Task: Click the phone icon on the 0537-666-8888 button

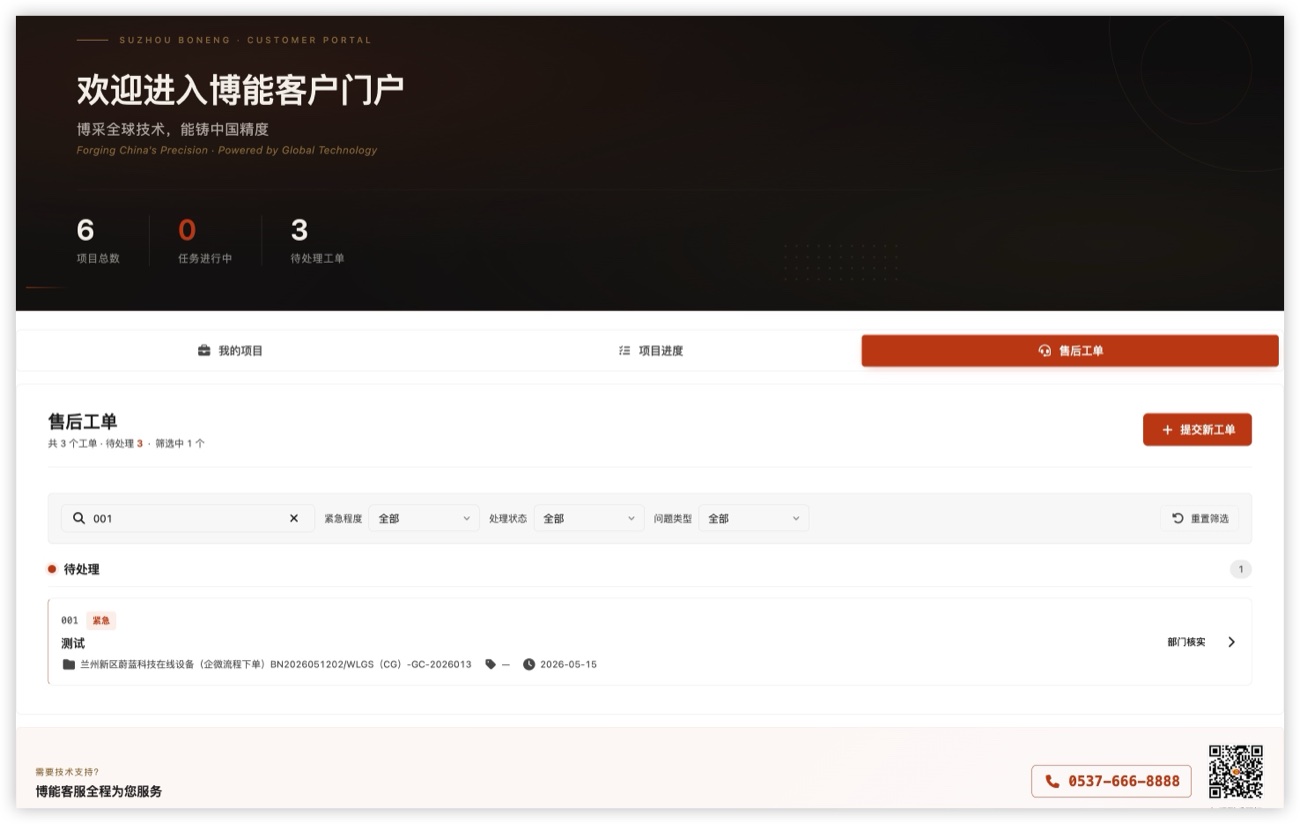Action: pyautogui.click(x=1052, y=781)
